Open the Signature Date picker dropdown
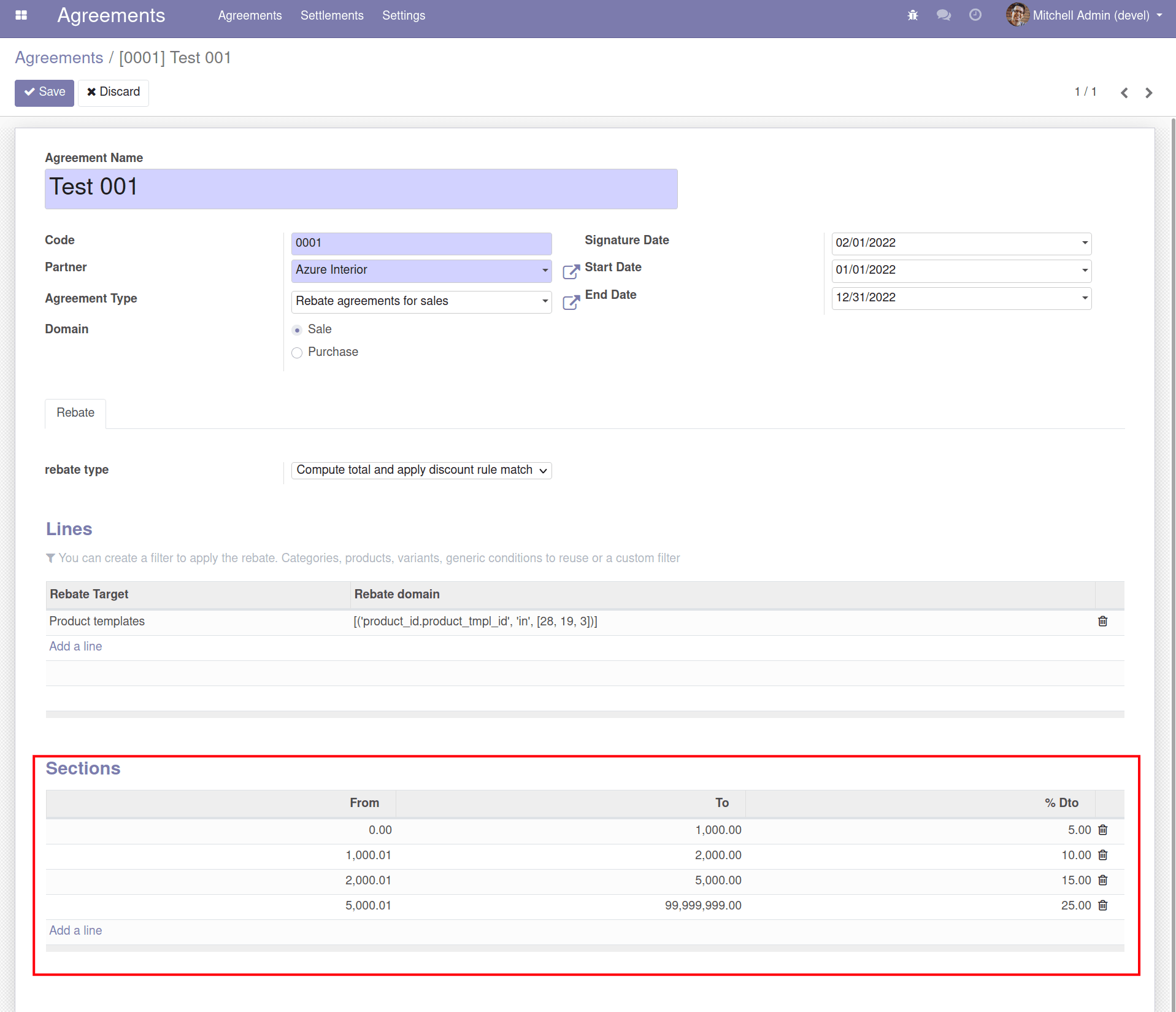 tap(1085, 243)
